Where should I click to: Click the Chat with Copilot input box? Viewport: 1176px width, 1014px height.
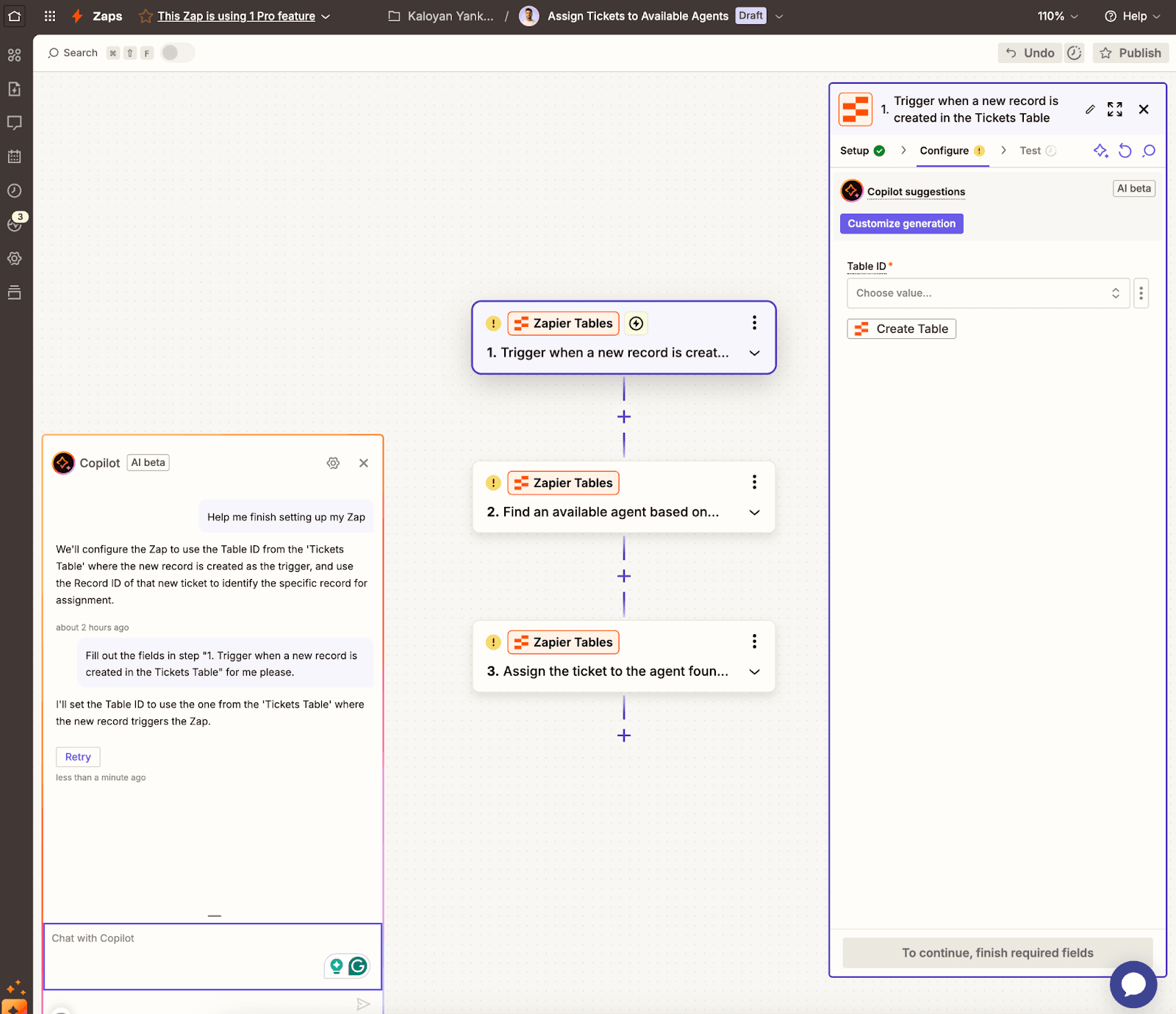click(212, 957)
